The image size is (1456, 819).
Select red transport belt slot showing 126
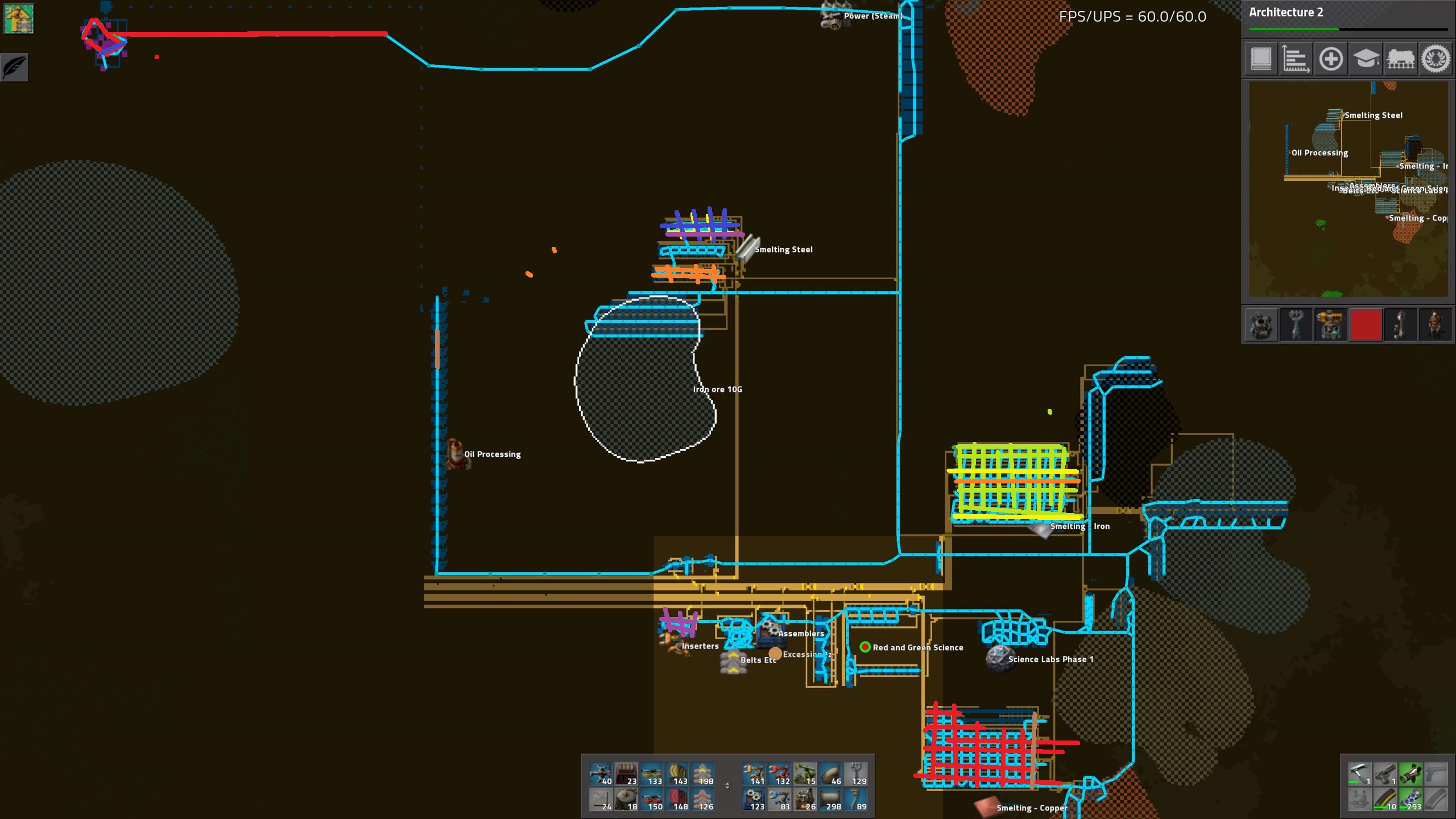703,800
